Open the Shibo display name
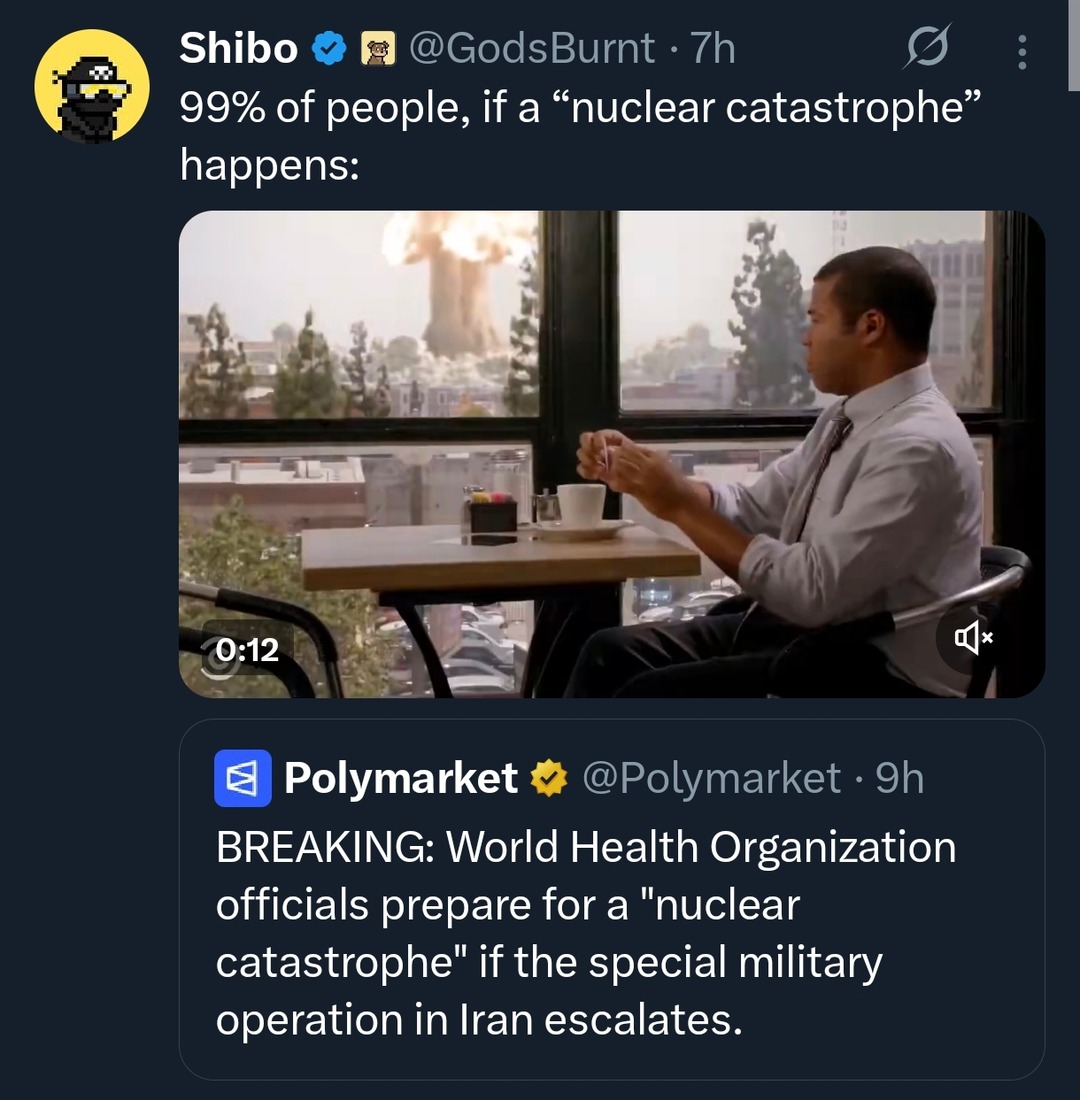The height and width of the screenshot is (1100, 1080). click(238, 47)
